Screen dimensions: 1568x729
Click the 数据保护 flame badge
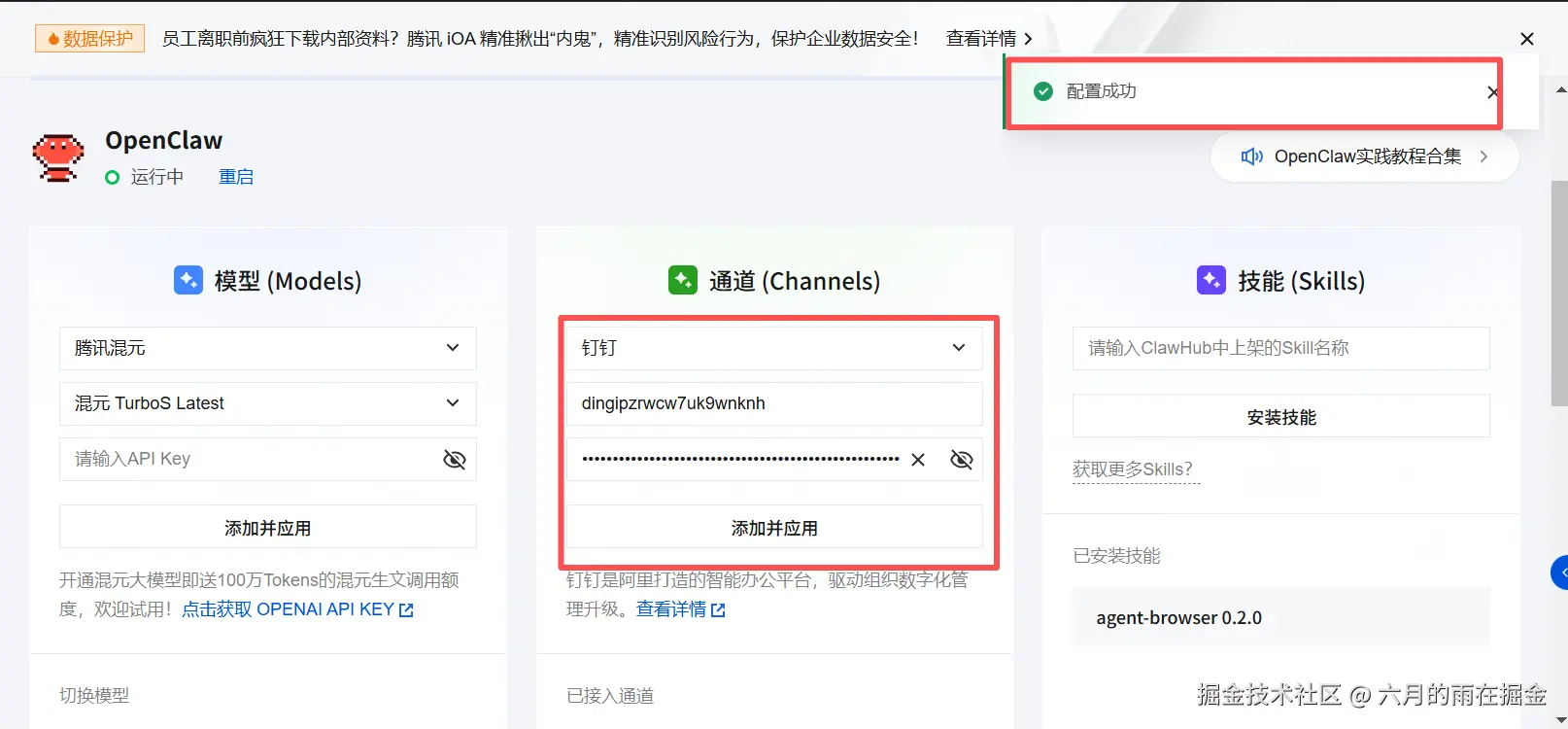(90, 38)
